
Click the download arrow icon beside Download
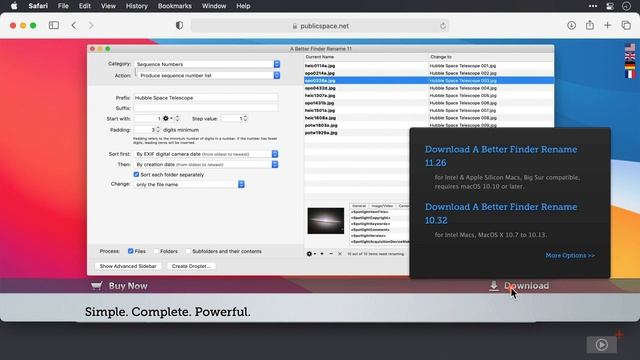[x=494, y=286]
